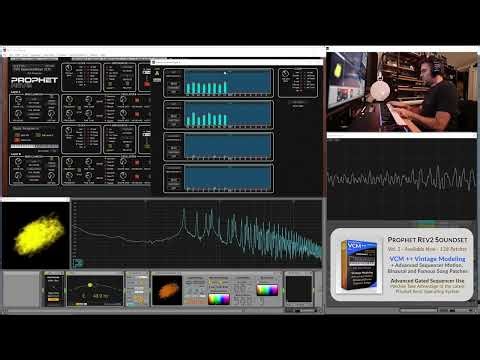480x360 pixels.
Task: Toggle the lower red button in Layer B oscillators
Action: coord(136,177)
